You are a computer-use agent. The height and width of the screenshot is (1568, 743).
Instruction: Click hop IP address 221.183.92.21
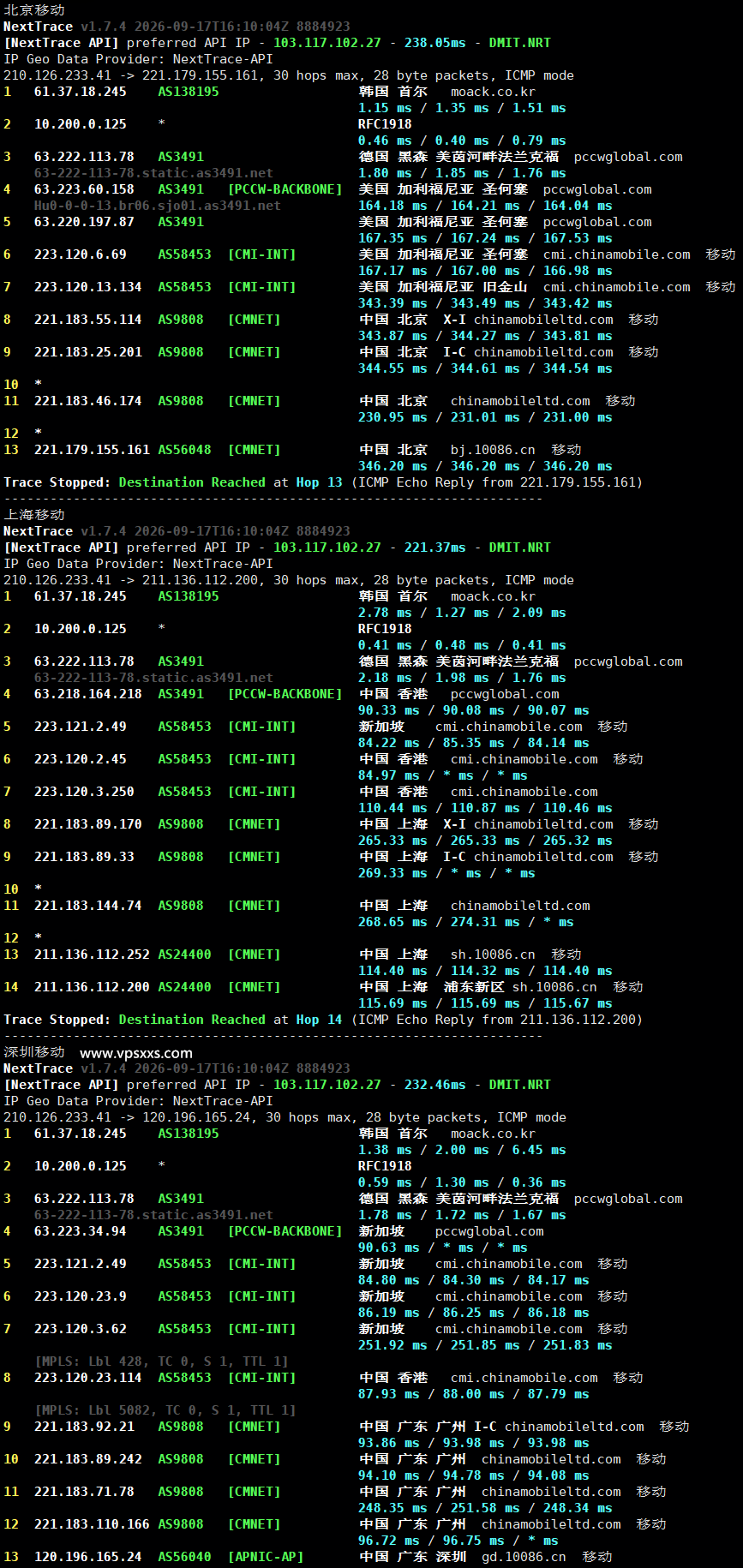pos(84,1427)
